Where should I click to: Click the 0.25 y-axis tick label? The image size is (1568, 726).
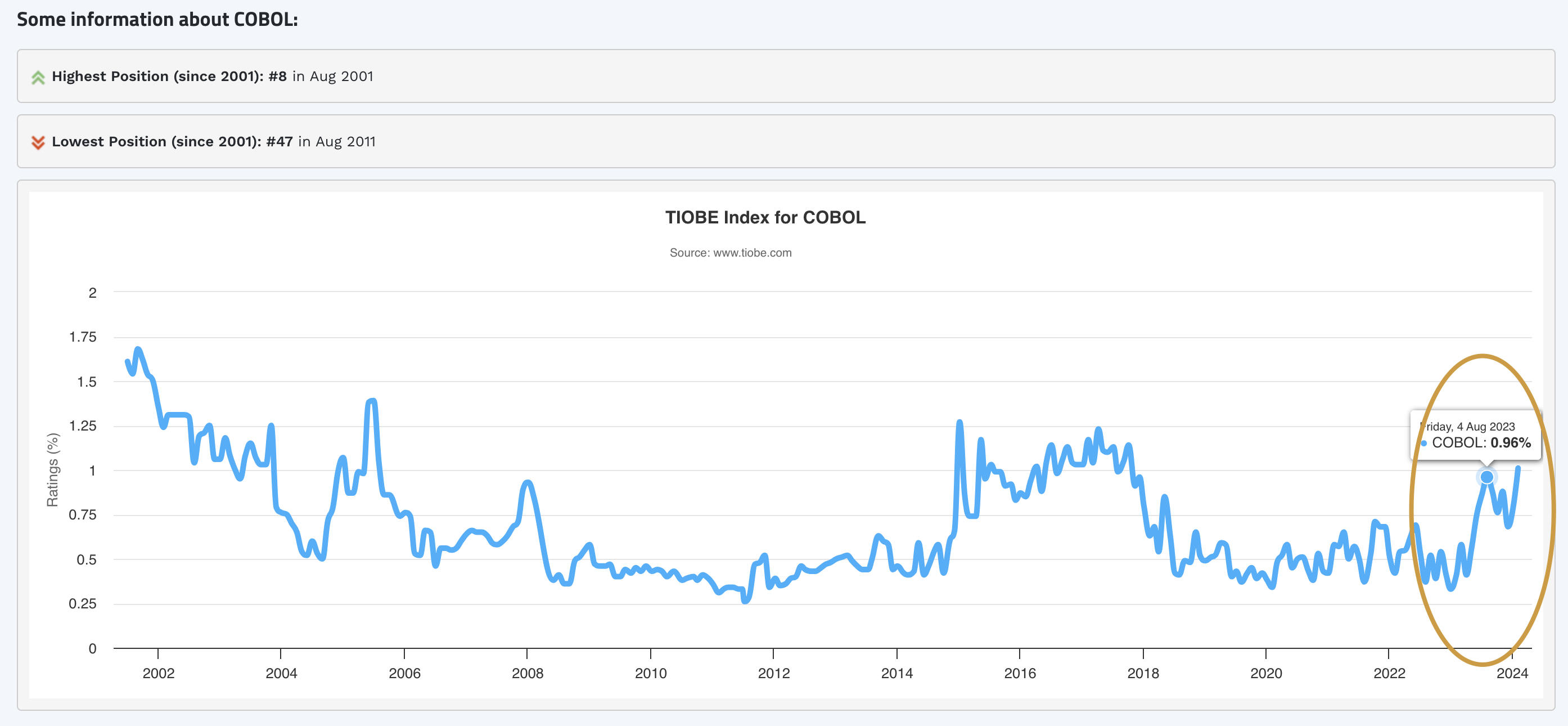[83, 603]
